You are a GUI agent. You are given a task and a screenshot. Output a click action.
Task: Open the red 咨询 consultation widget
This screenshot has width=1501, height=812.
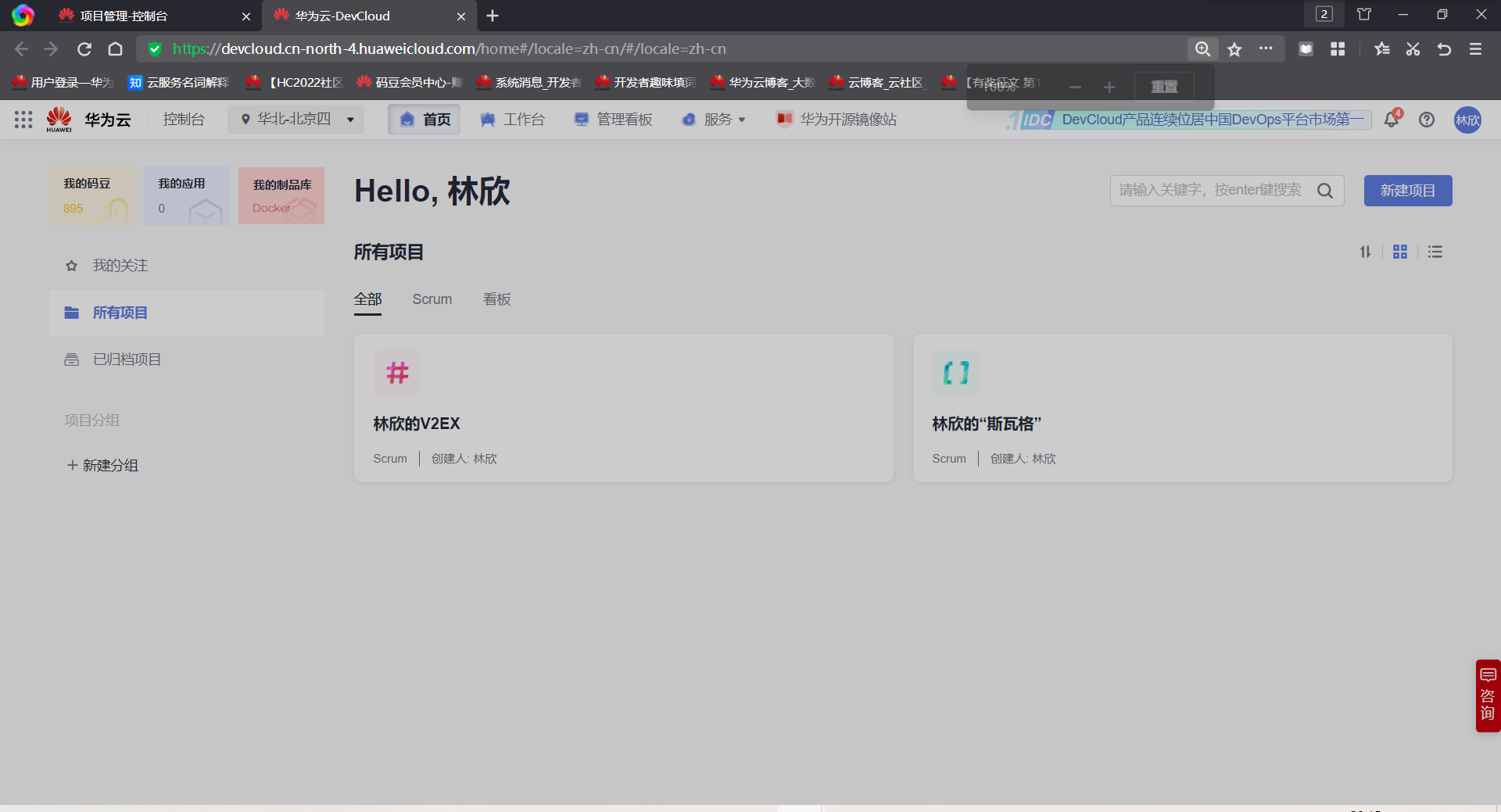pos(1488,696)
